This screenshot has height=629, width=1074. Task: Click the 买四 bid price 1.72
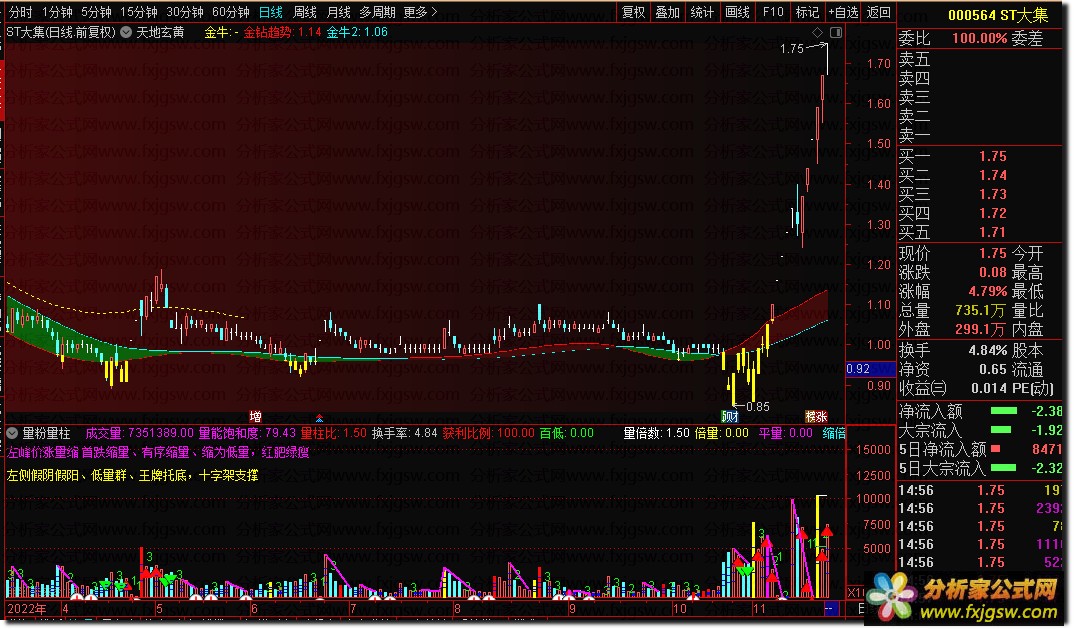pyautogui.click(x=992, y=213)
